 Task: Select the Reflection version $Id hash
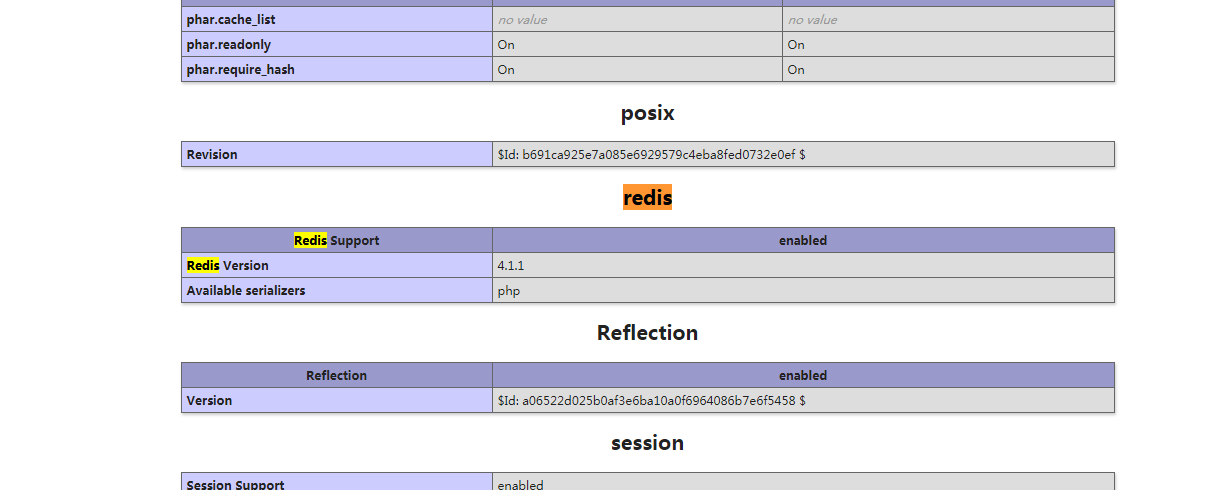651,400
